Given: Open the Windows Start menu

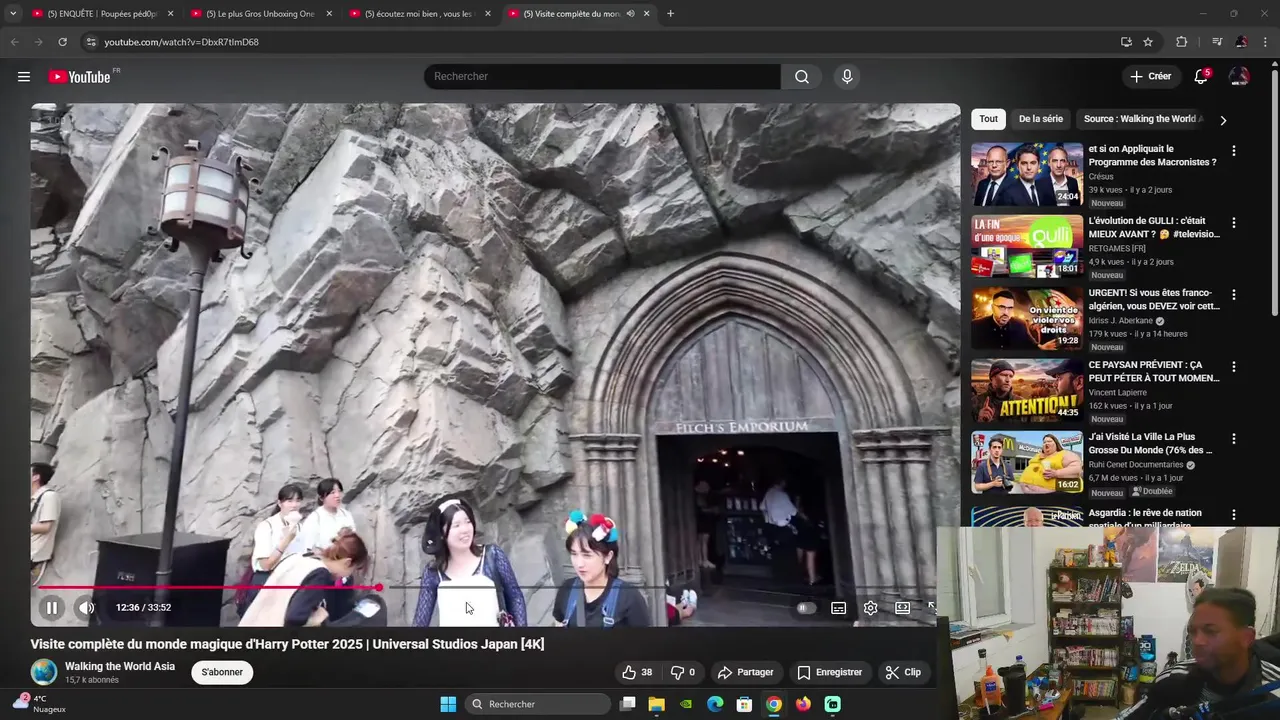Looking at the screenshot, I should [448, 704].
